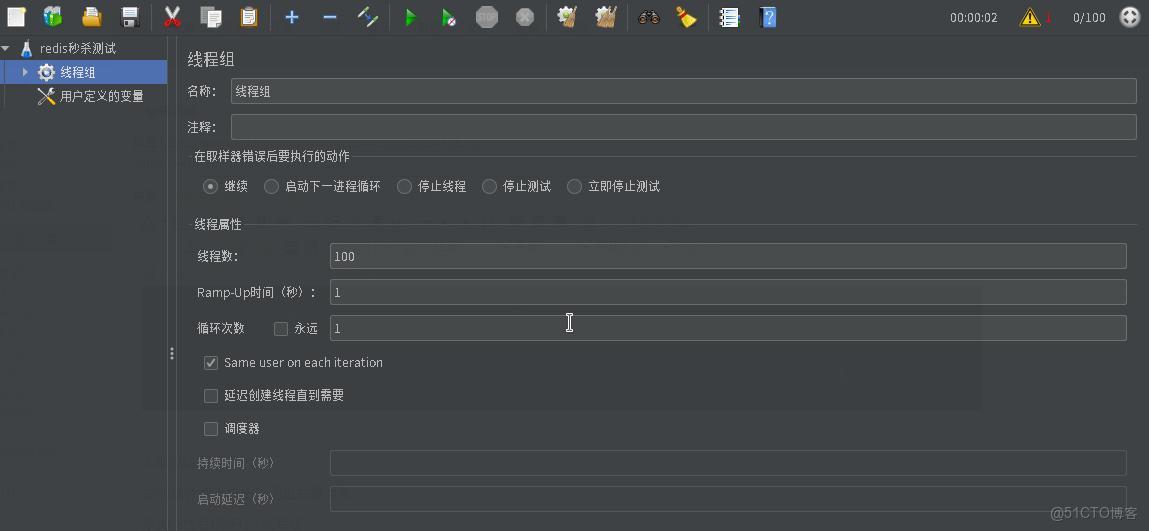
Task: Click Start no pauses icon
Action: pos(448,18)
